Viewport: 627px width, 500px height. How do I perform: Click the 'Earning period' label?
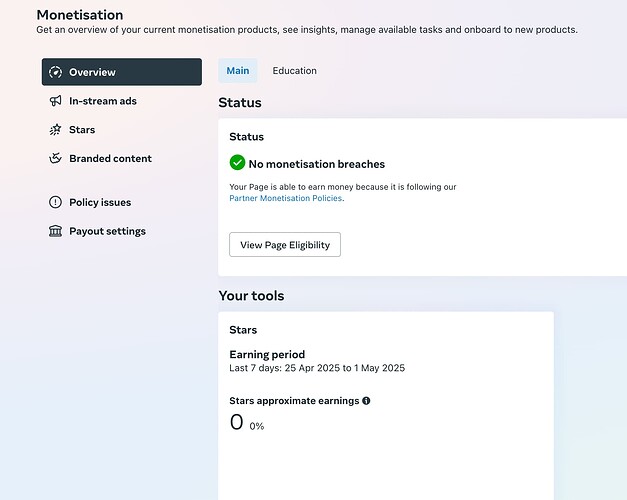click(x=267, y=354)
